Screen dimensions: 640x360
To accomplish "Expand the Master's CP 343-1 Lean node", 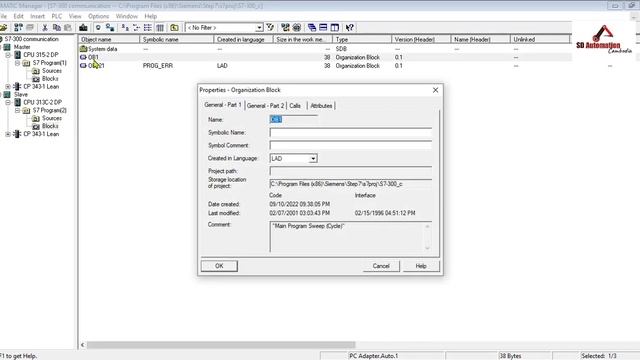I will 8,87.
